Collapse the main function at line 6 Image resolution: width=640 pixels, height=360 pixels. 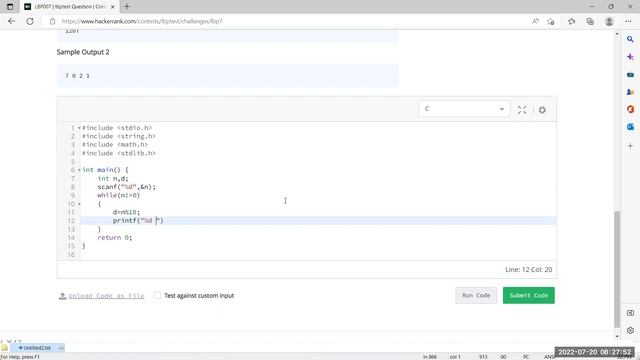coord(79,170)
